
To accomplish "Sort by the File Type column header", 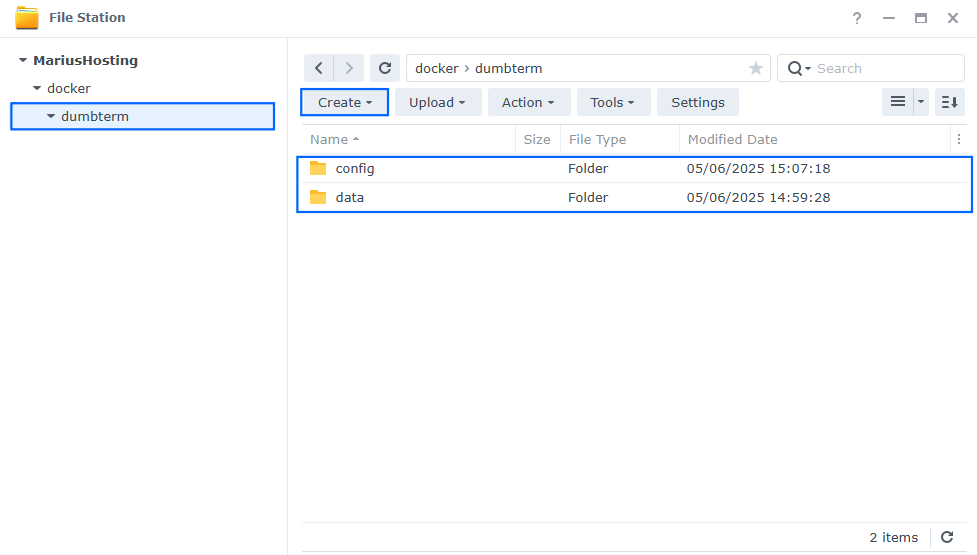I will click(x=619, y=140).
